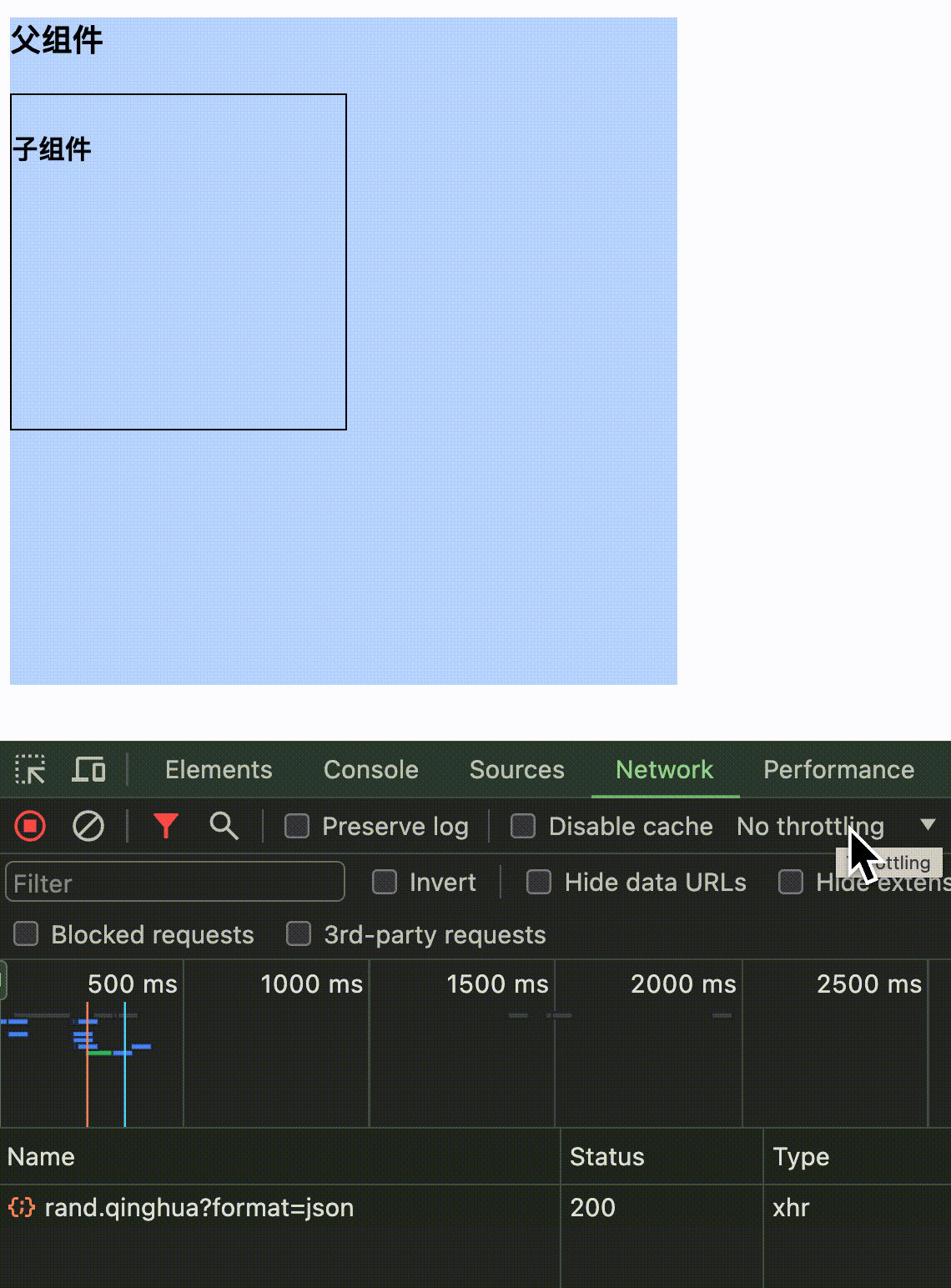This screenshot has width=951, height=1288.
Task: Switch to the Performance tab
Action: click(839, 769)
